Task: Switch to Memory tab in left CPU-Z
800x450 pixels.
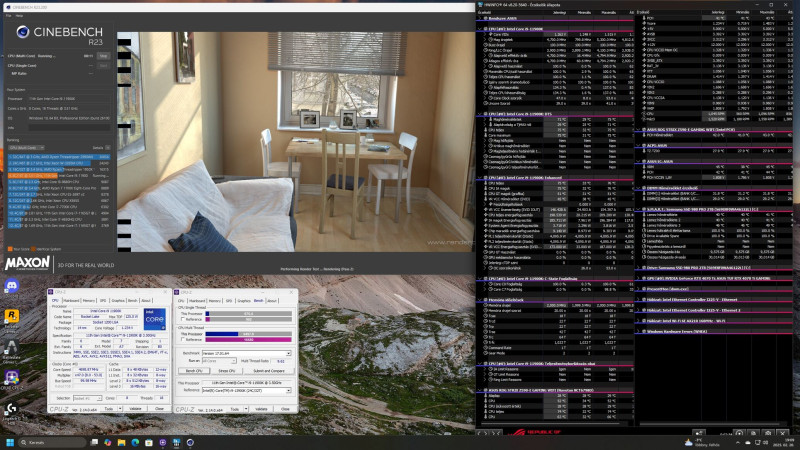Action: tap(89, 301)
